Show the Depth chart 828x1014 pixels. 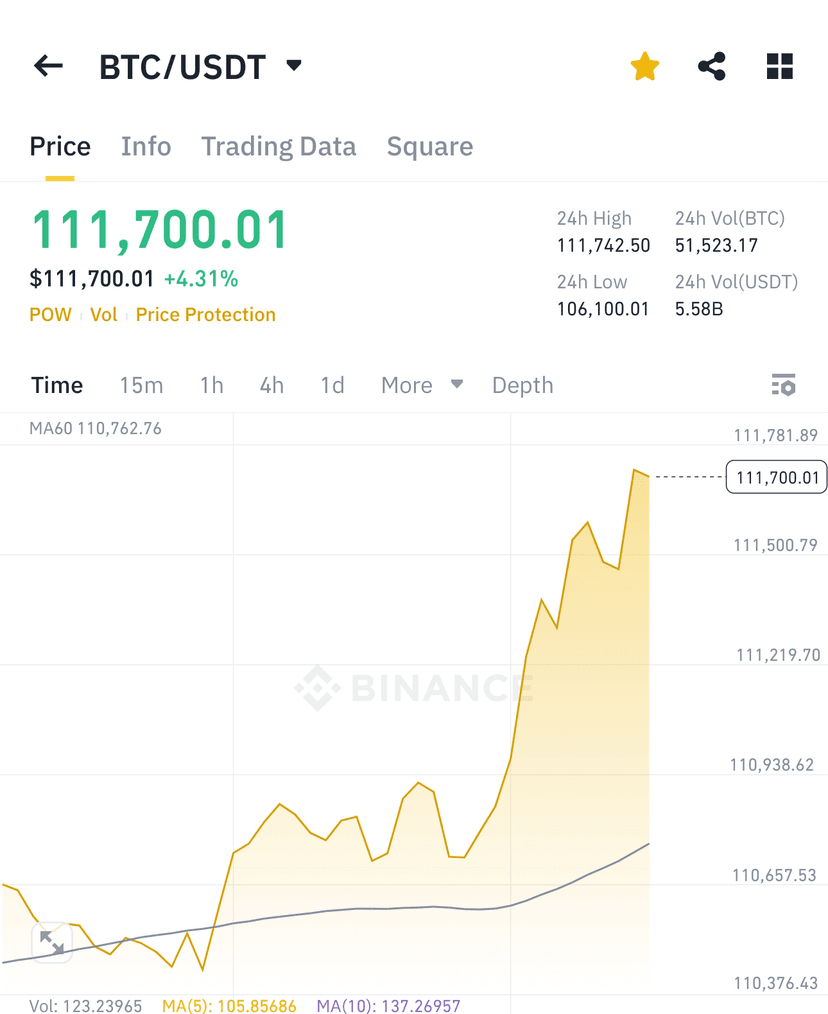(522, 385)
